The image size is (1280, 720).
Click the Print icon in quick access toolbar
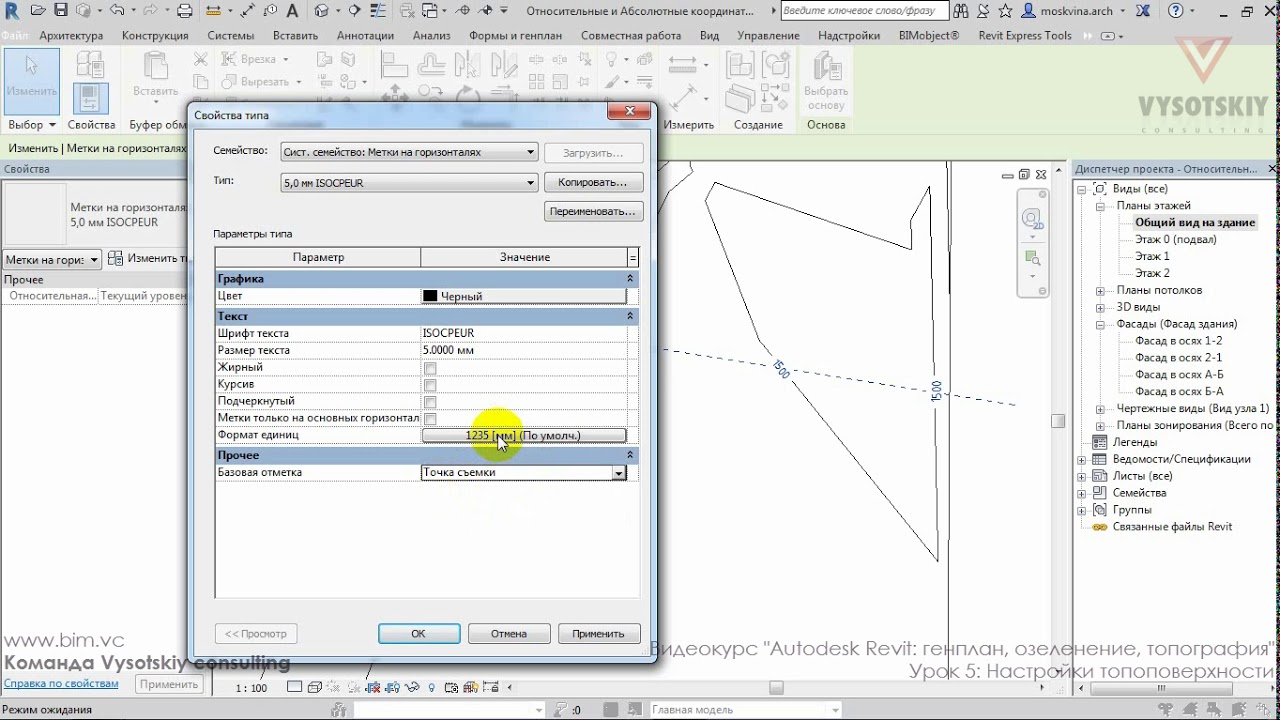tap(185, 11)
